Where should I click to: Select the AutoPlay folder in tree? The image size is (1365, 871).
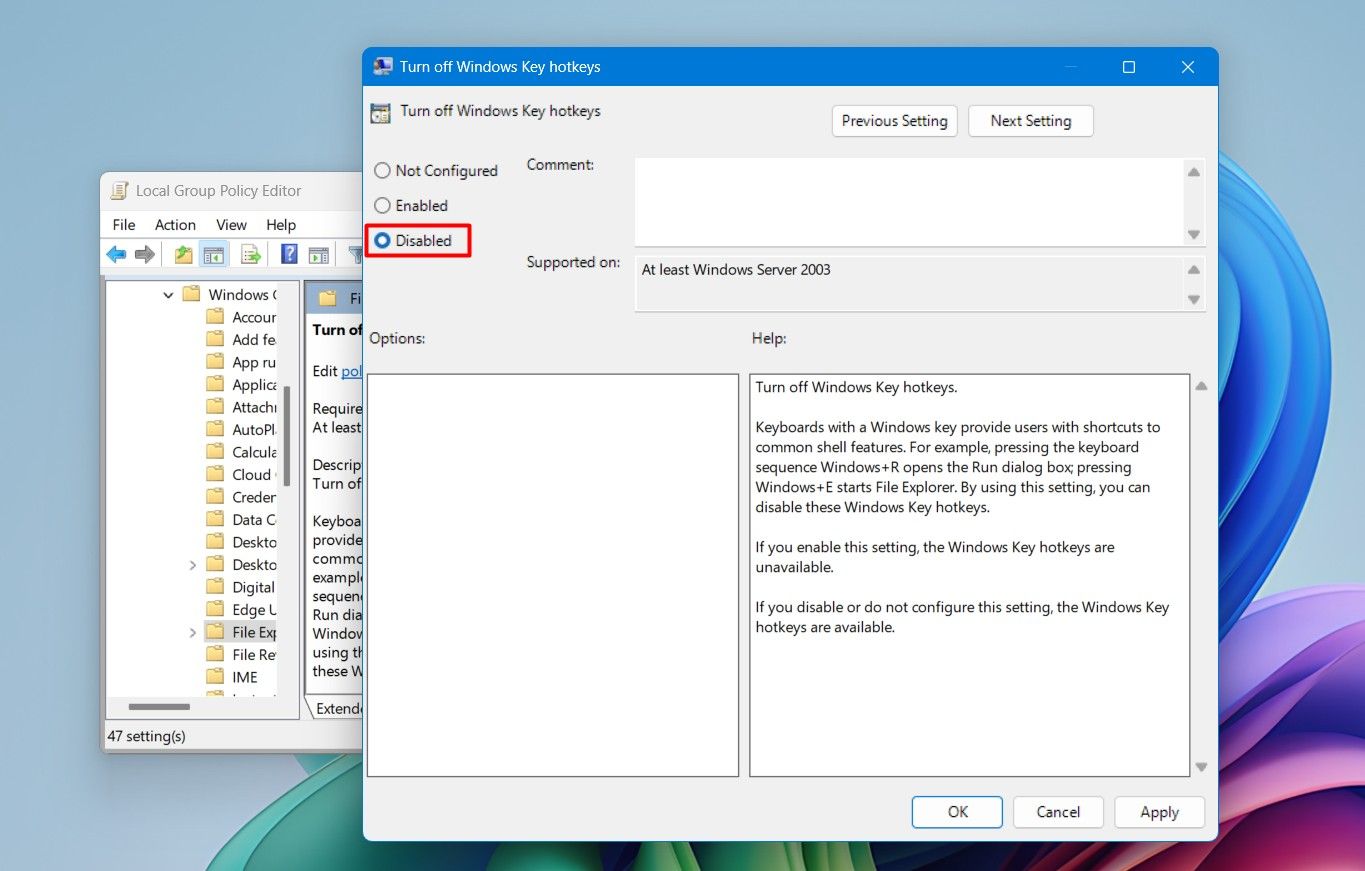[x=241, y=430]
